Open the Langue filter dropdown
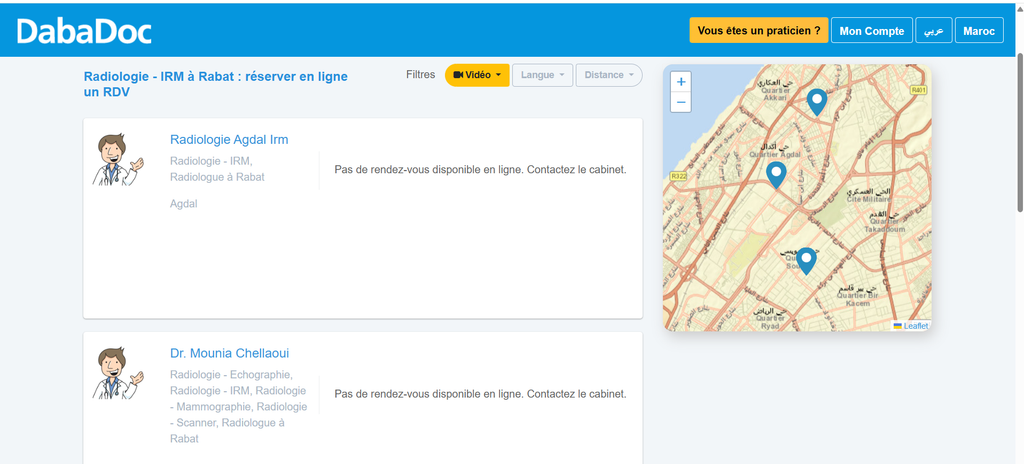This screenshot has height=464, width=1024. coord(542,75)
